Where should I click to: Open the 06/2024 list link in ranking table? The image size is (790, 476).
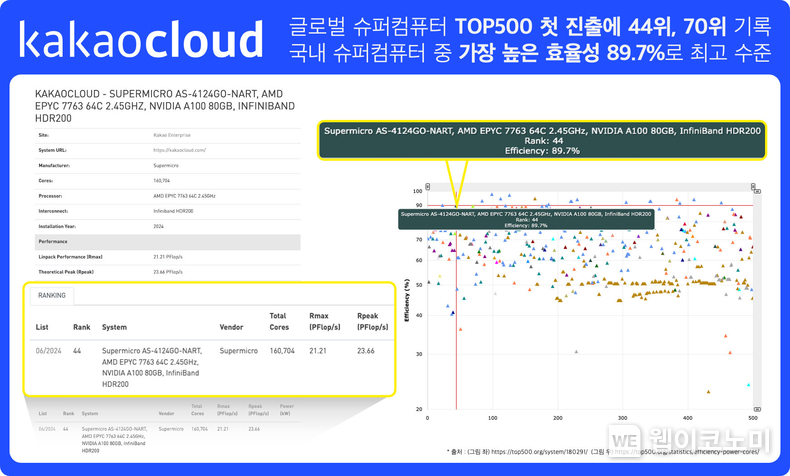pos(48,351)
